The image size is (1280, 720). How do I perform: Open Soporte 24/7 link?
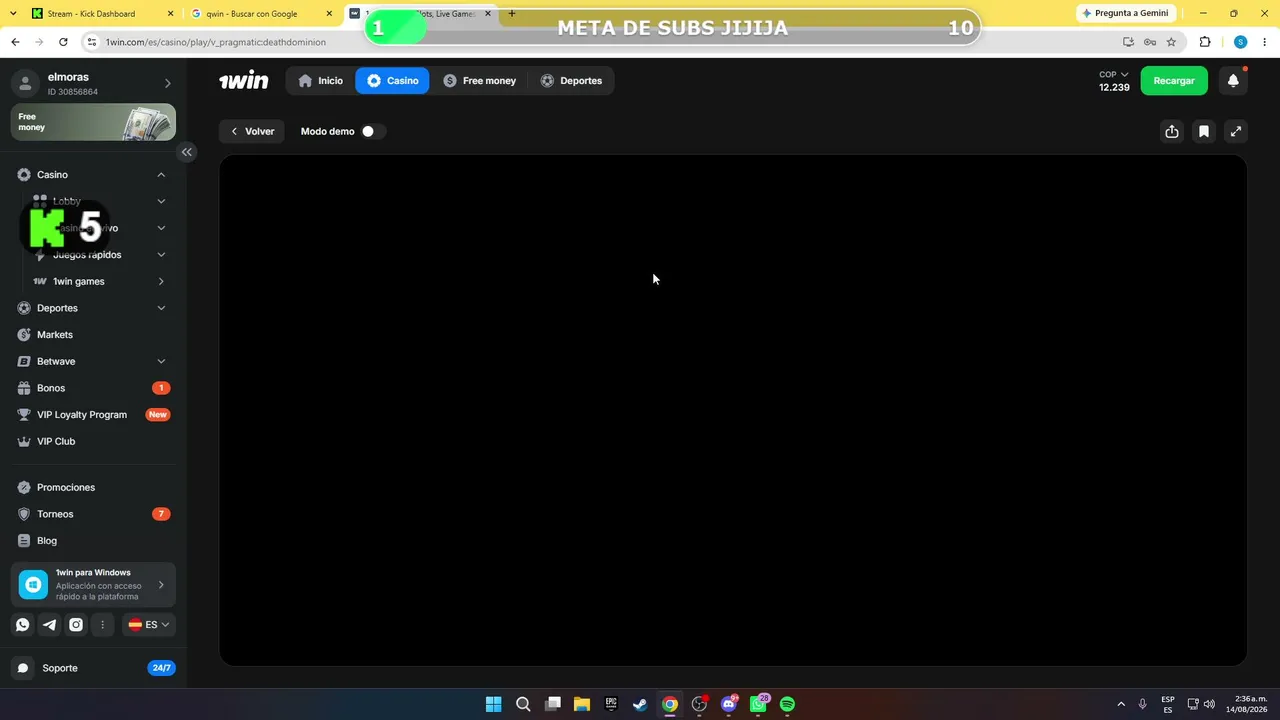click(x=93, y=668)
